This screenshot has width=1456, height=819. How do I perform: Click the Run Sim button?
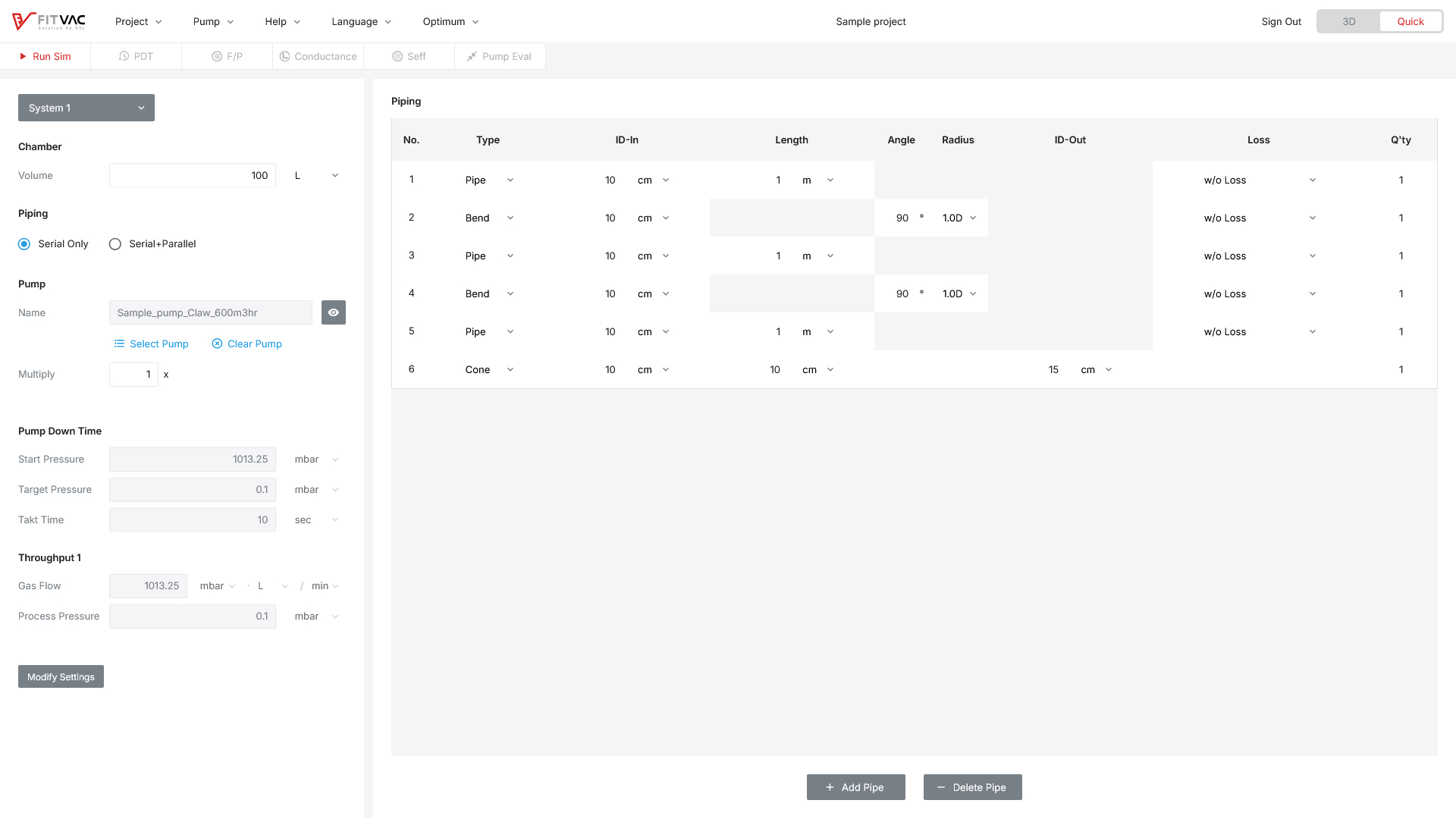tap(45, 56)
